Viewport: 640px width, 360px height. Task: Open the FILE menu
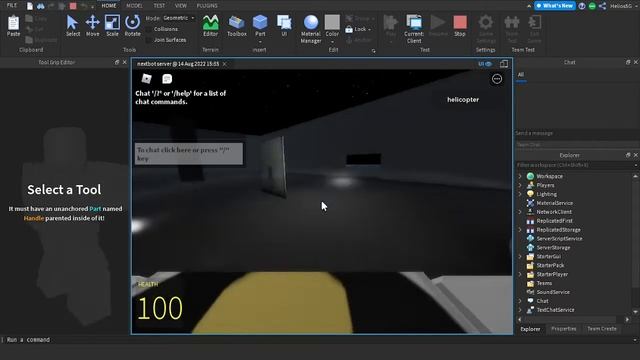coord(12,6)
